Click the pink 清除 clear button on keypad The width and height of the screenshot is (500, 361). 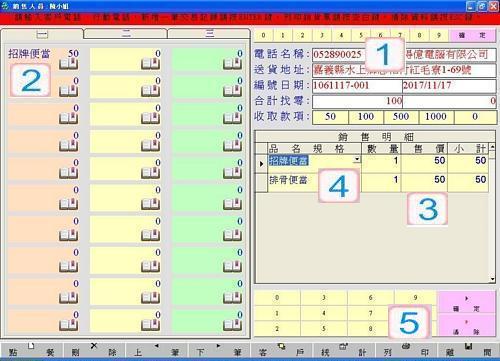coord(466,325)
